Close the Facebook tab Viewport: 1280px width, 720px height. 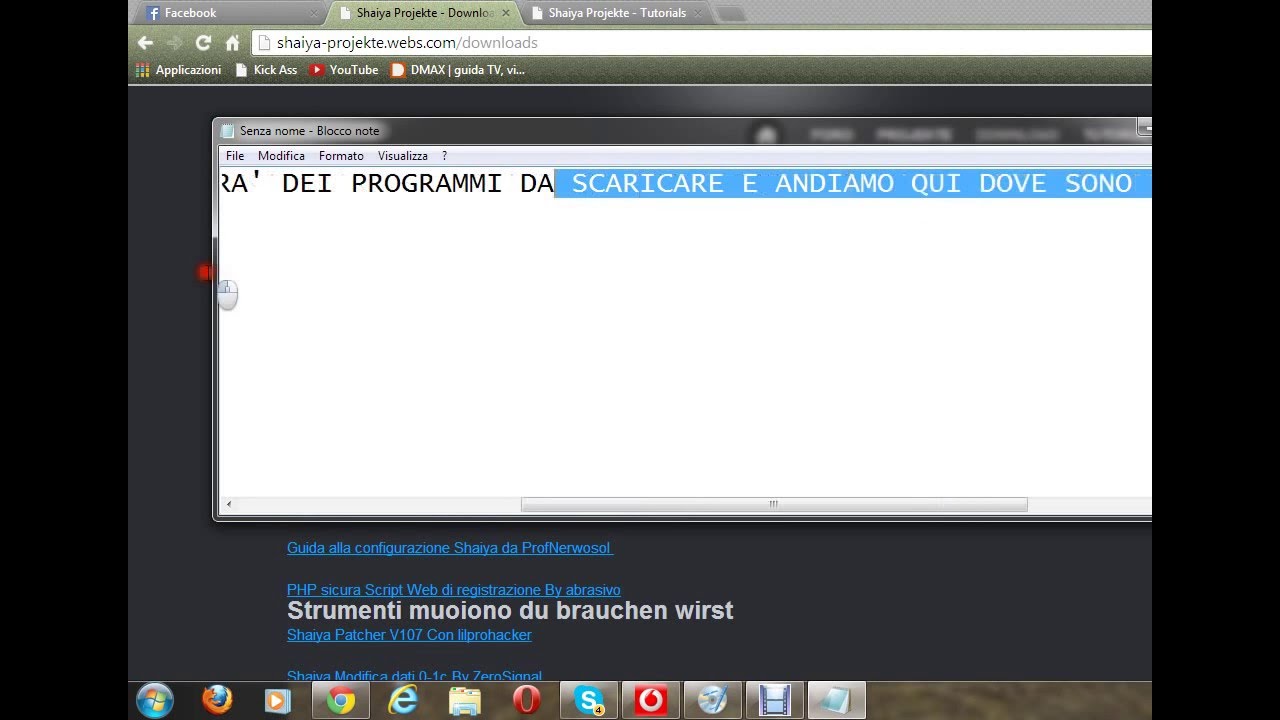[x=313, y=13]
